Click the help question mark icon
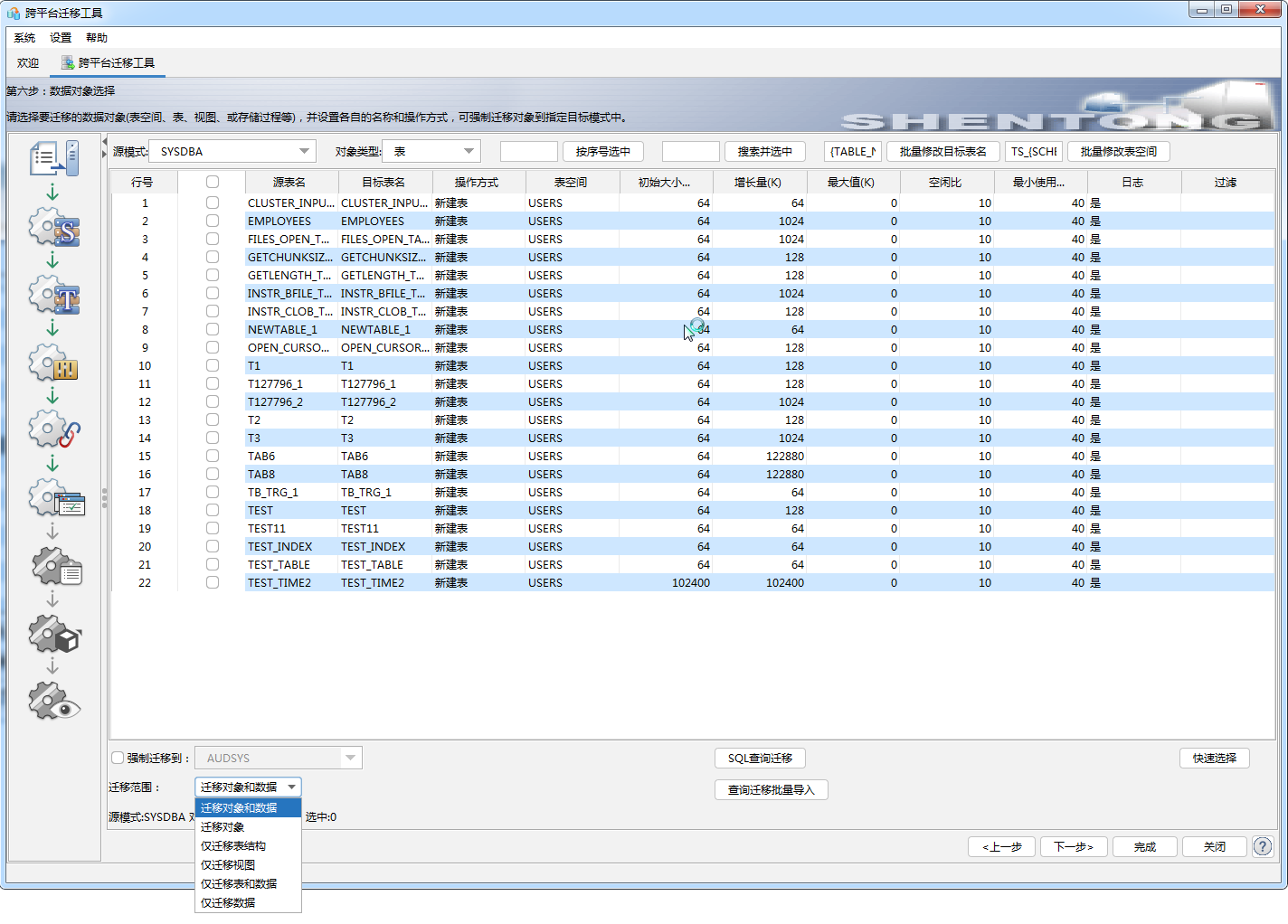 click(1263, 846)
